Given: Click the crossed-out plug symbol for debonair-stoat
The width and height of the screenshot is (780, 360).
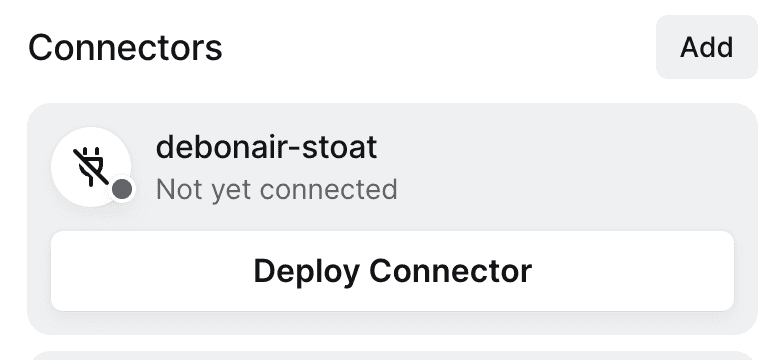Looking at the screenshot, I should (91, 167).
